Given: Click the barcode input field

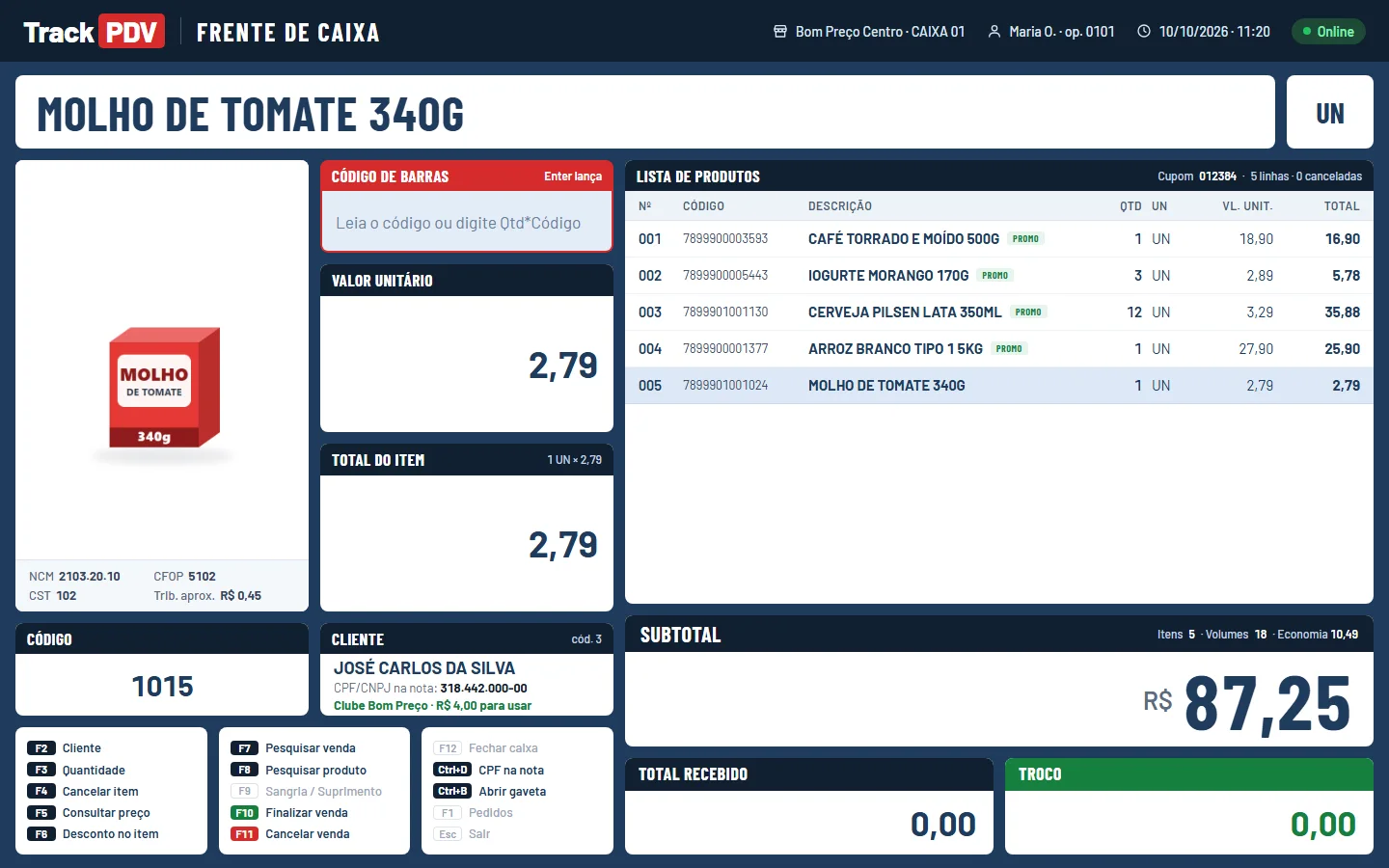Looking at the screenshot, I should point(467,223).
